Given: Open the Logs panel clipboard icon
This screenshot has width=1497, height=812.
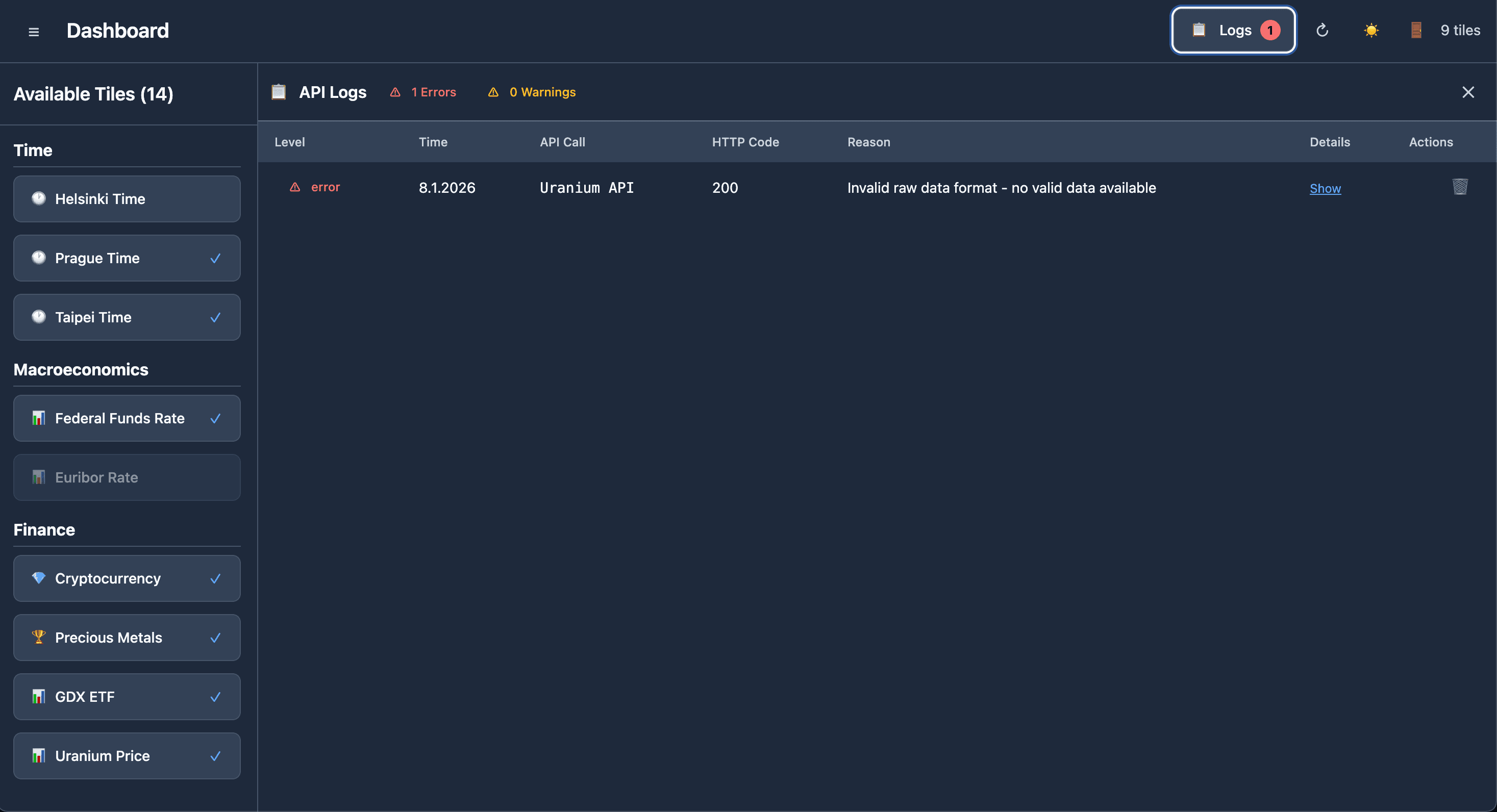Looking at the screenshot, I should coord(1199,30).
